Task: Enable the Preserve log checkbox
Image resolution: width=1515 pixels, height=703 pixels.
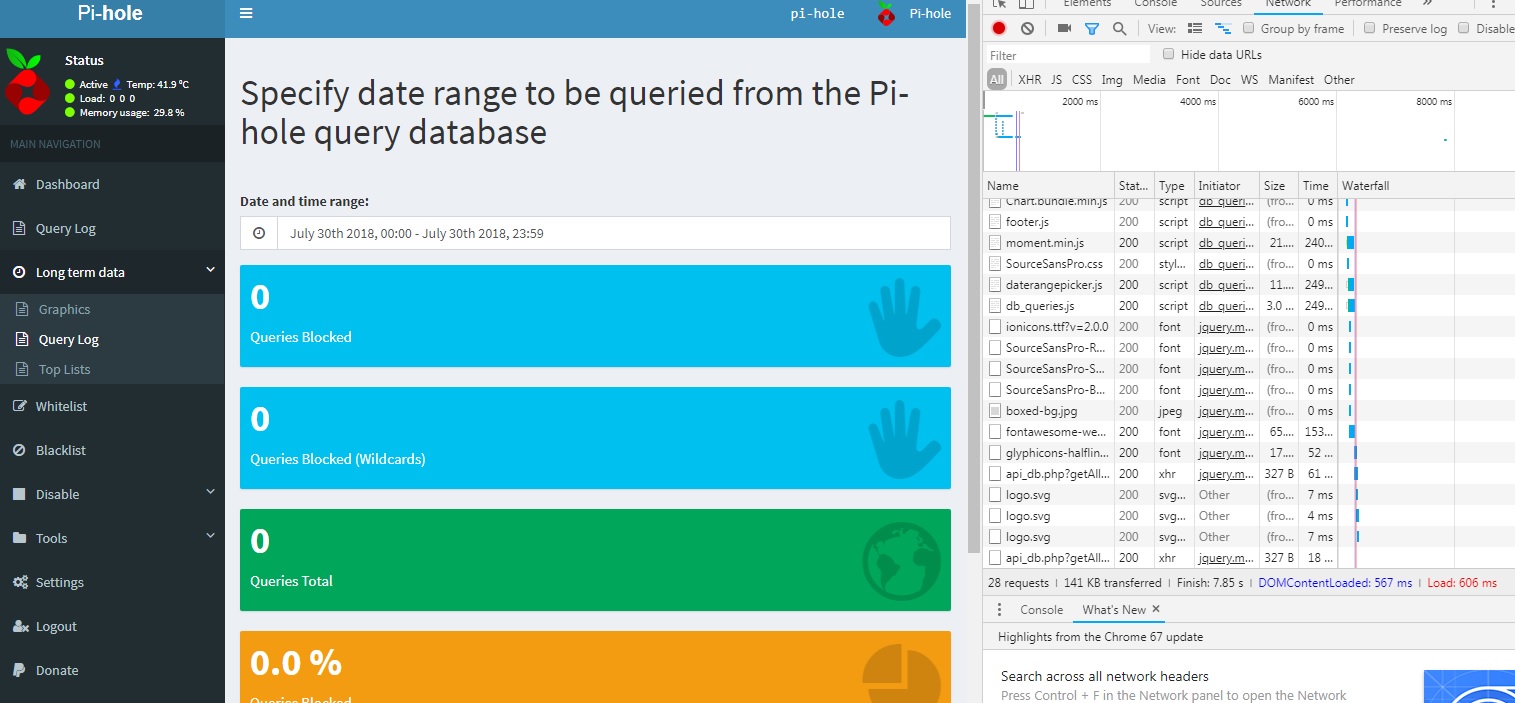Action: coord(1370,29)
